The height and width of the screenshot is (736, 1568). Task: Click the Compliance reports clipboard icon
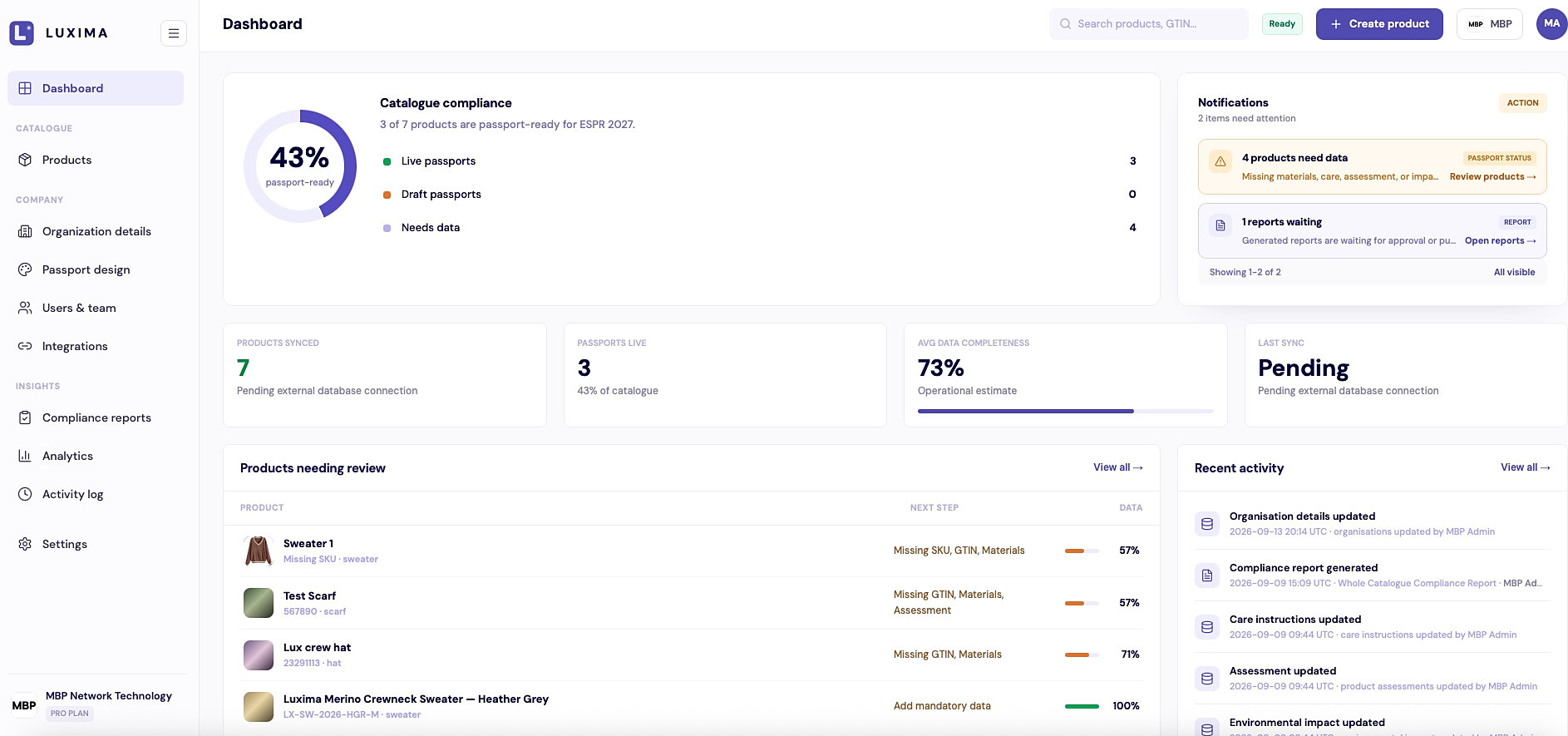tap(25, 417)
